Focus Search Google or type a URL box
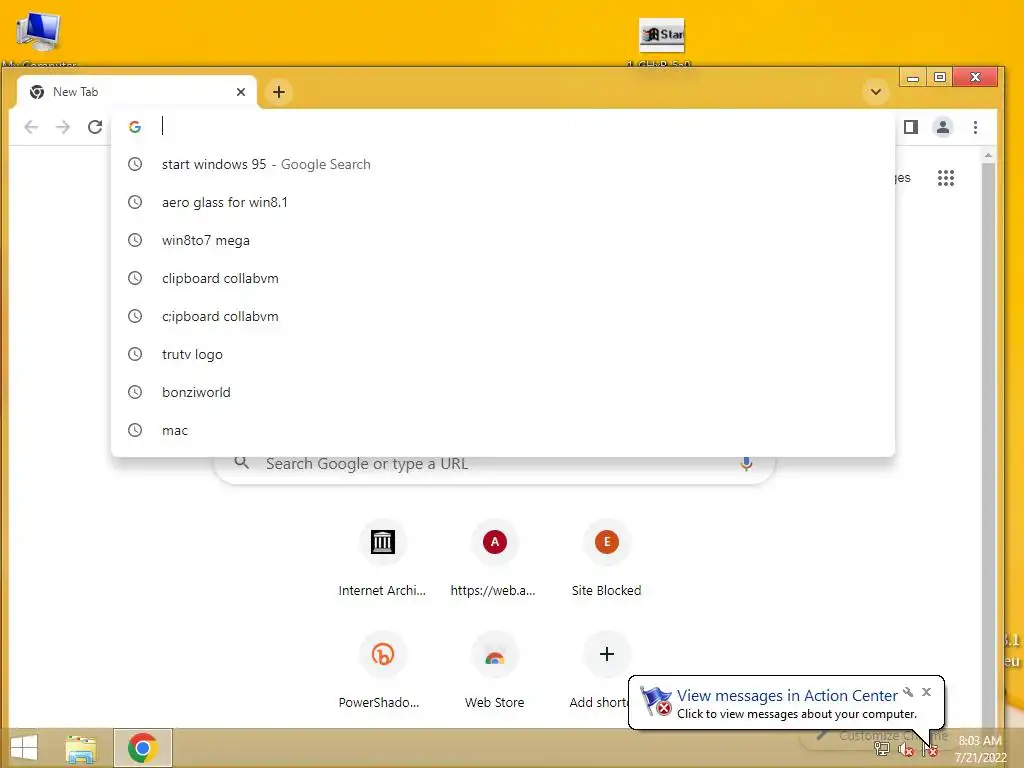The height and width of the screenshot is (768, 1024). pyautogui.click(x=494, y=464)
